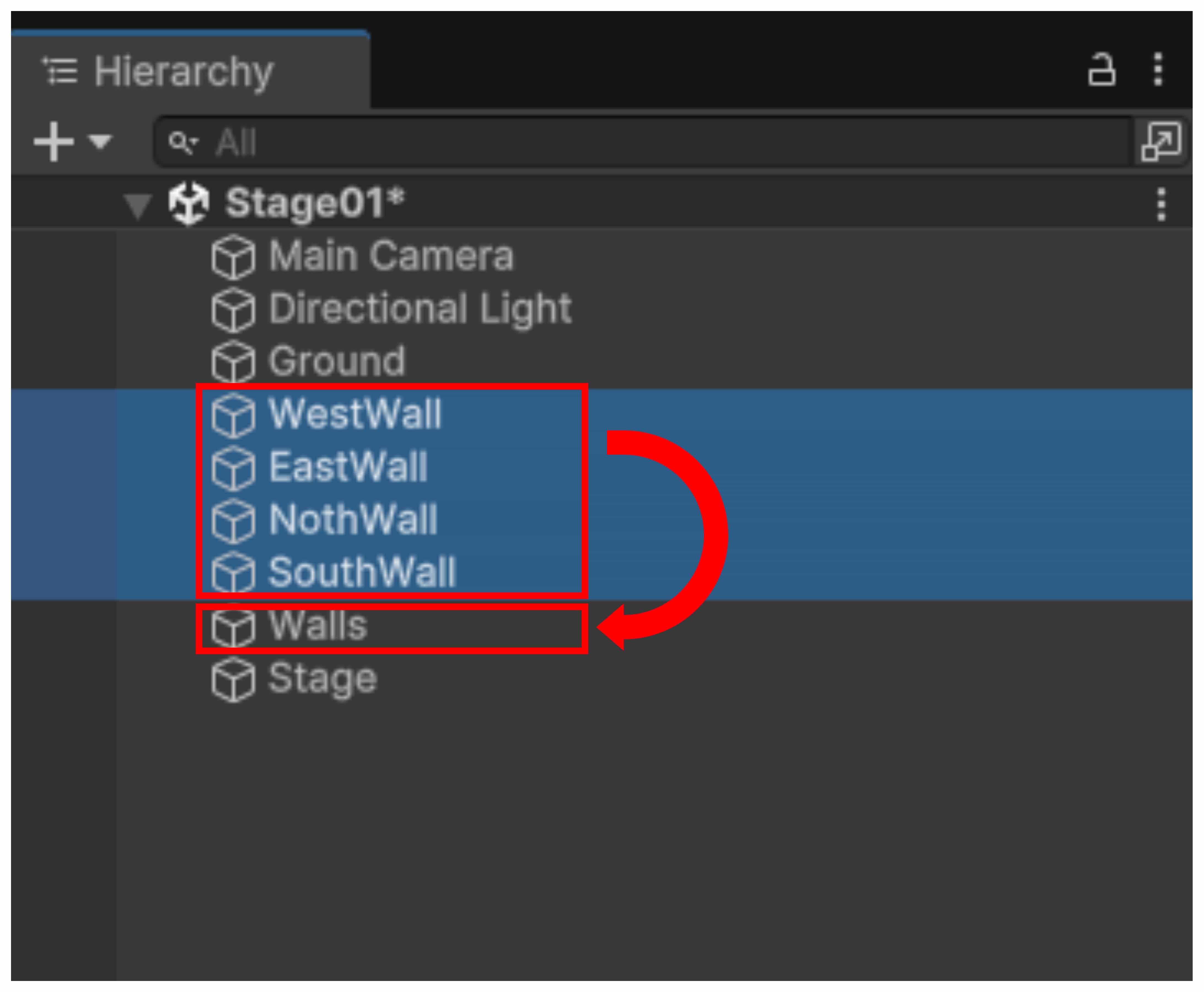Open the create dropdown arrow beside plus
The height and width of the screenshot is (992, 1204).
coord(101,141)
